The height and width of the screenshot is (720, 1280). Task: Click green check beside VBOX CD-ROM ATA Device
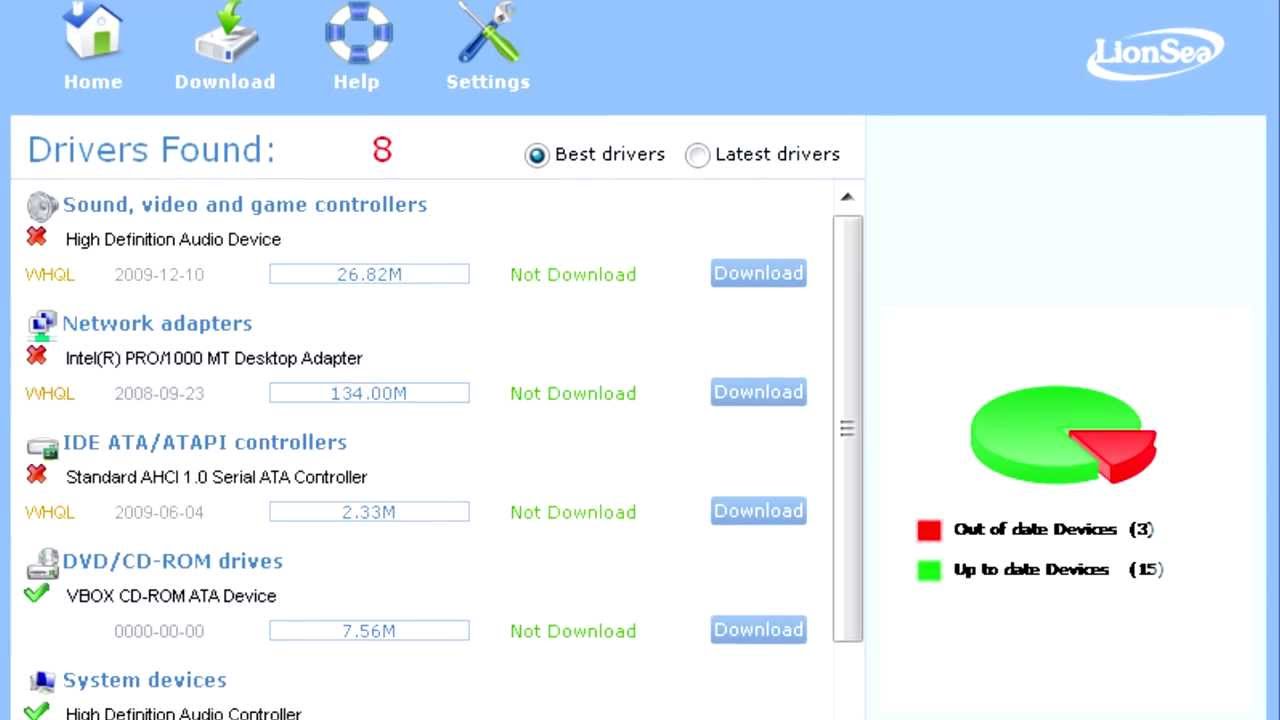pyautogui.click(x=37, y=593)
